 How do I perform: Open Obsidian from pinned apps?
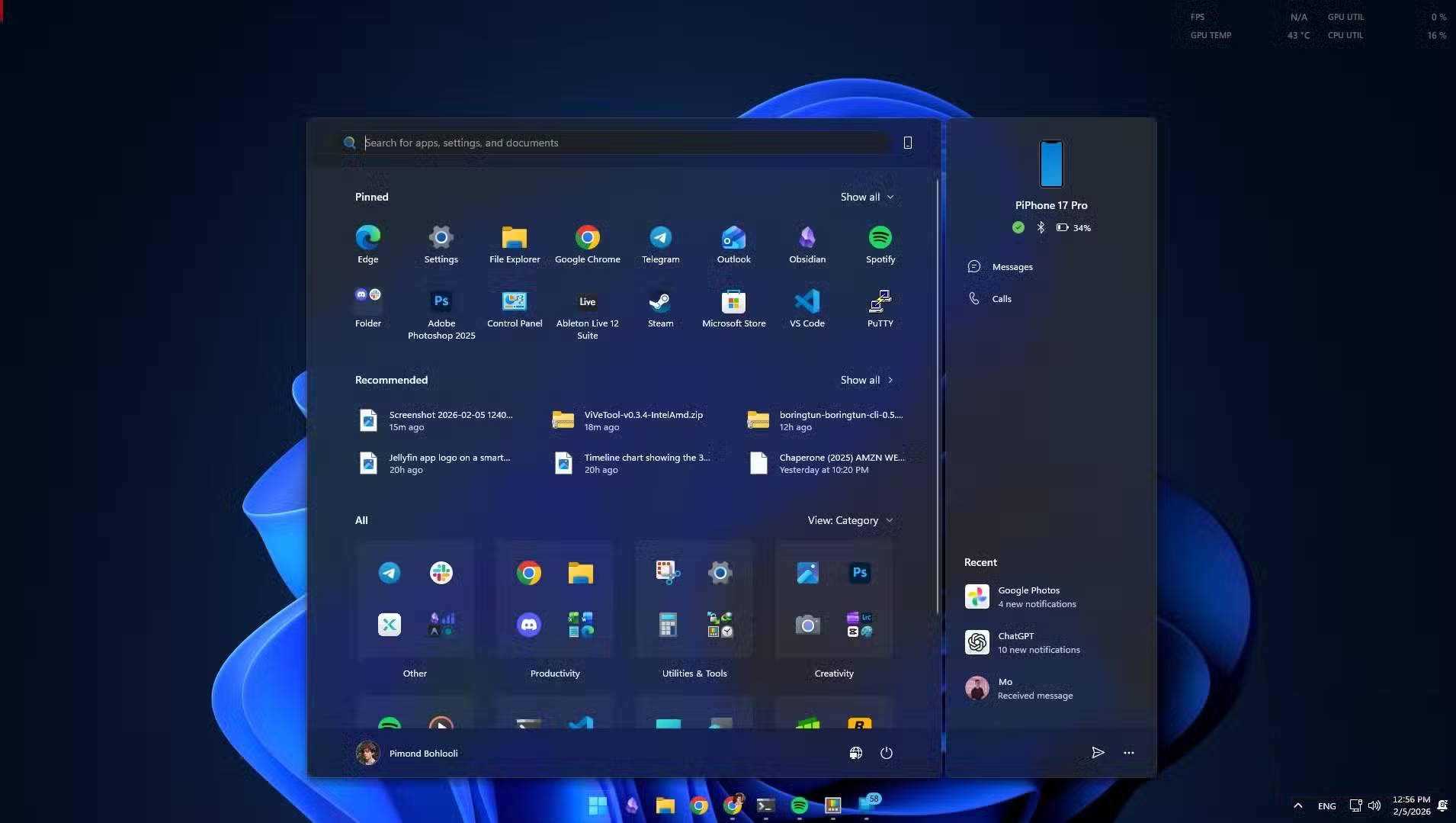(807, 245)
